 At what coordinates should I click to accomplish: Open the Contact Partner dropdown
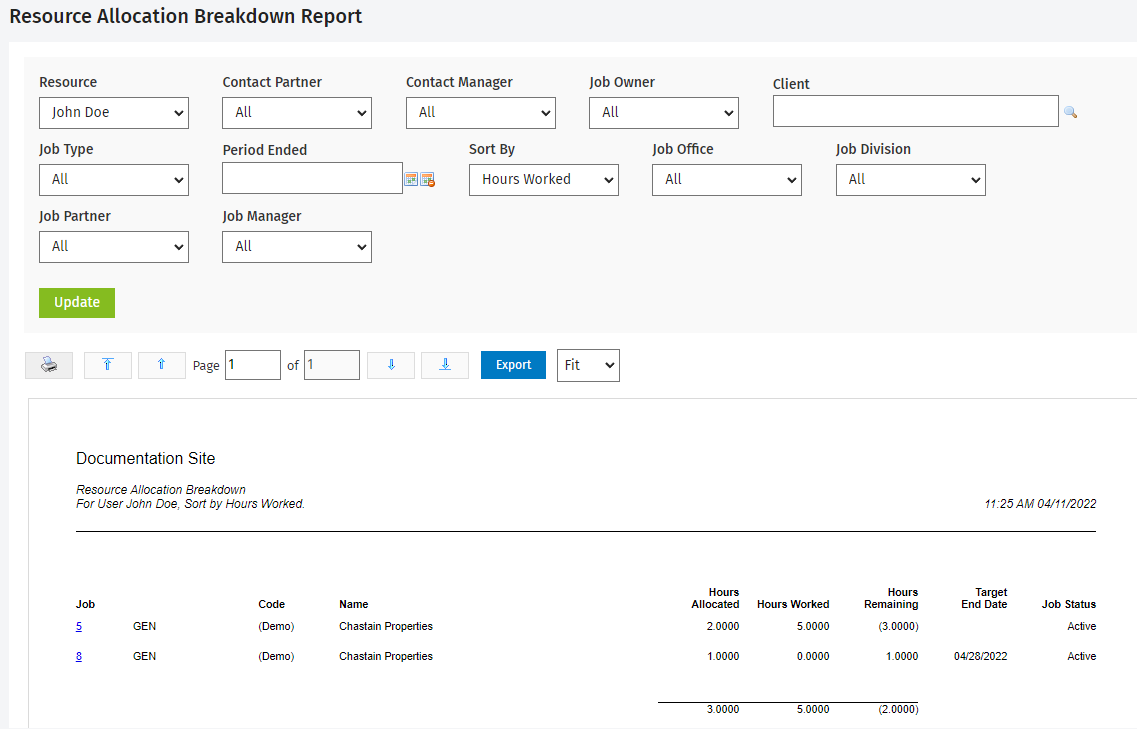coord(297,112)
